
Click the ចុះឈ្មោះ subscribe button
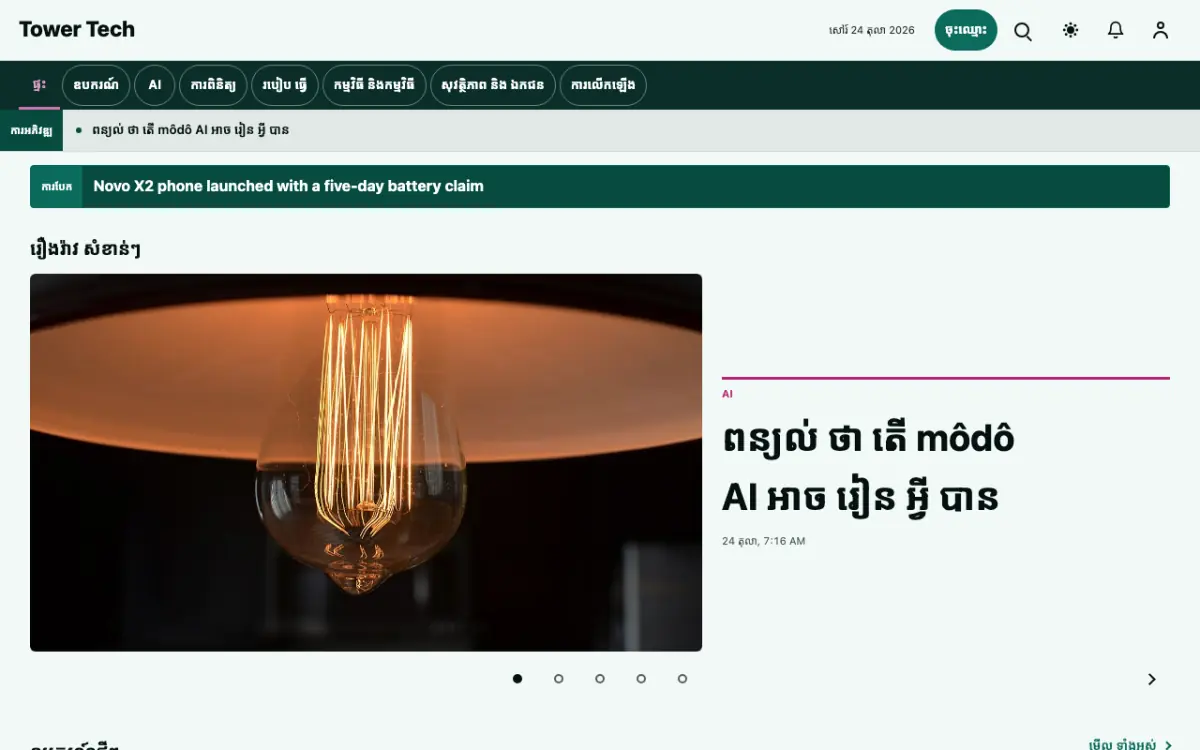point(966,30)
